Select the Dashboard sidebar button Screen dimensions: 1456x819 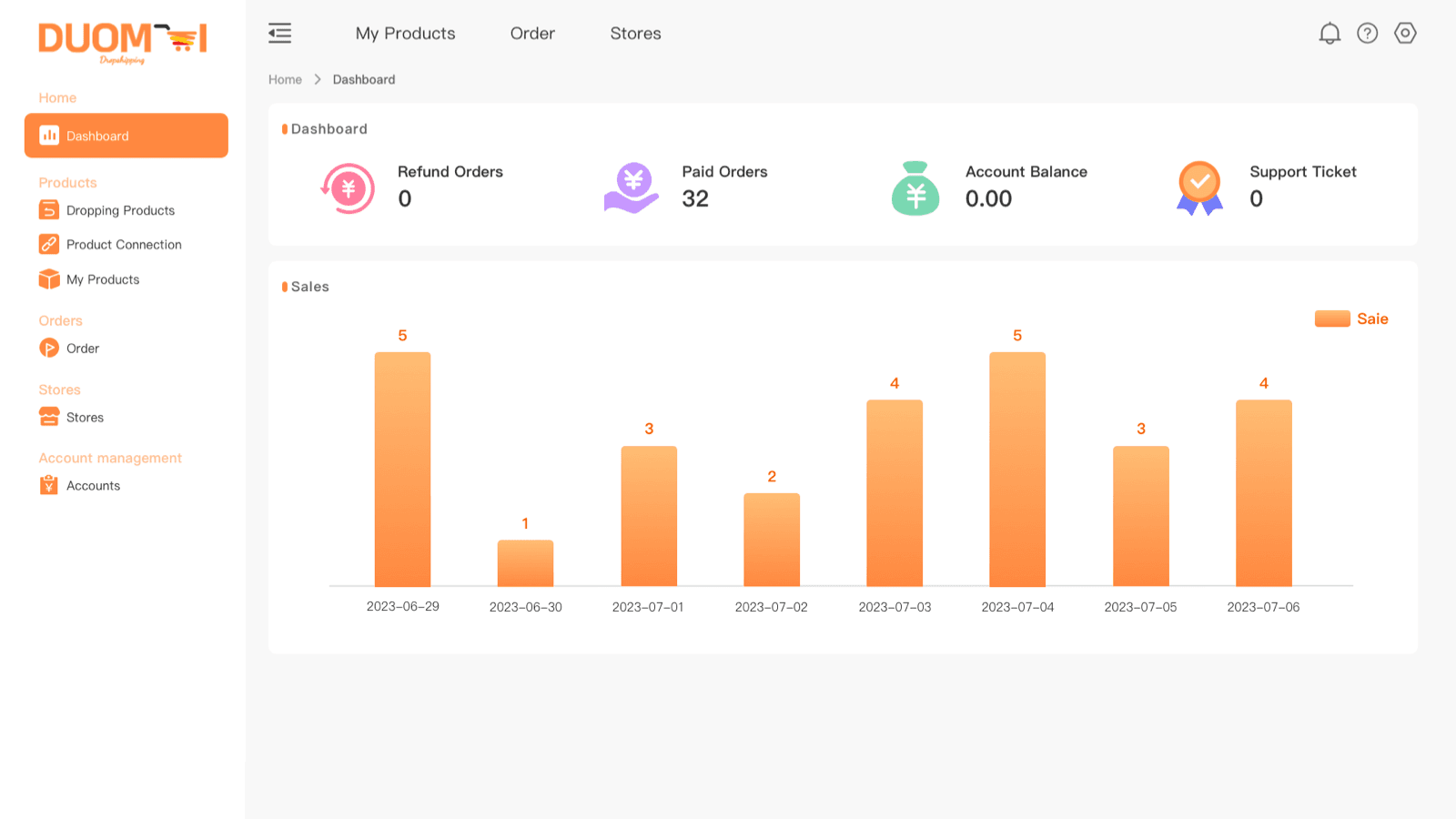pos(126,136)
